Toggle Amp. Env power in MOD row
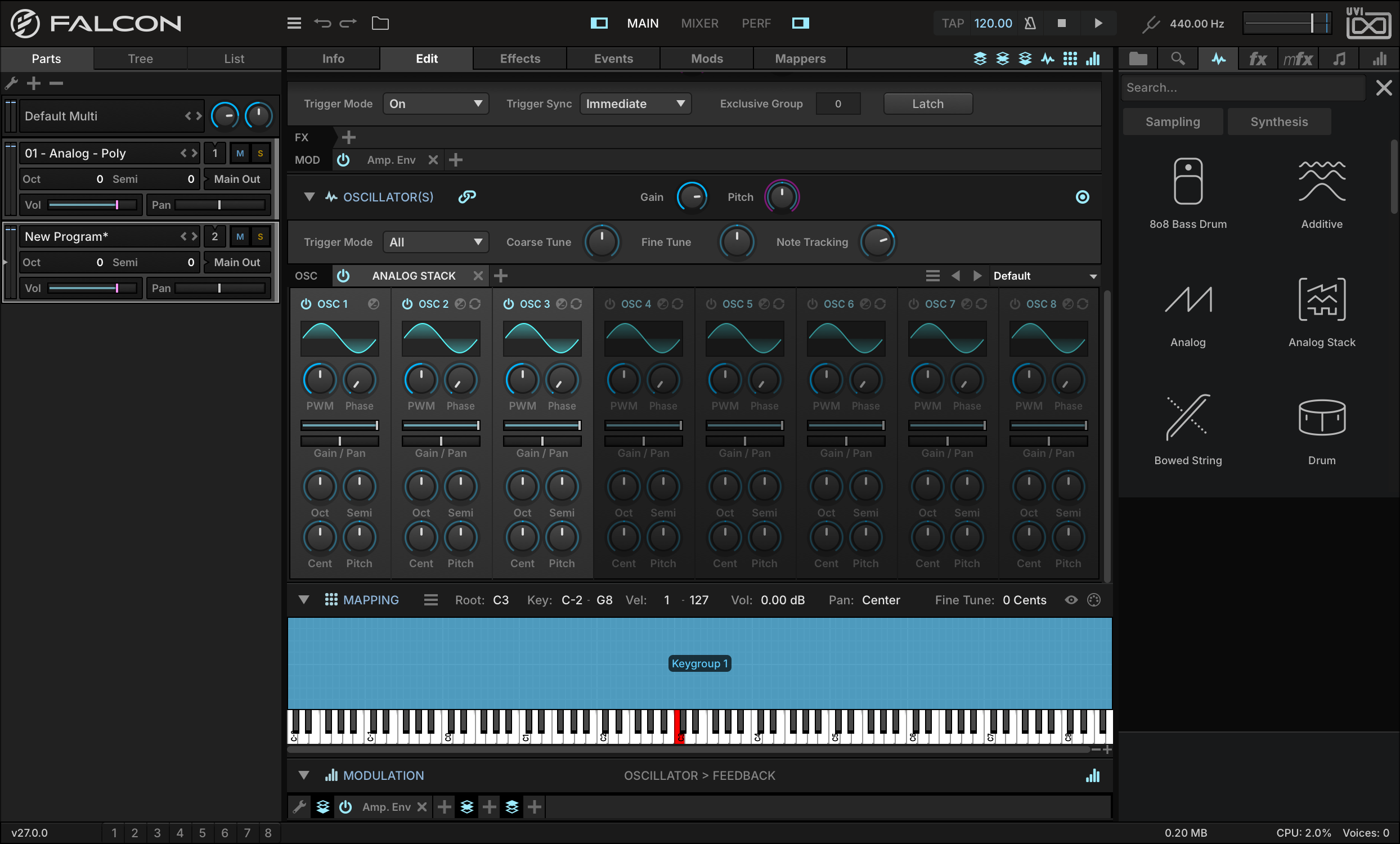This screenshot has width=1400, height=844. (x=343, y=160)
